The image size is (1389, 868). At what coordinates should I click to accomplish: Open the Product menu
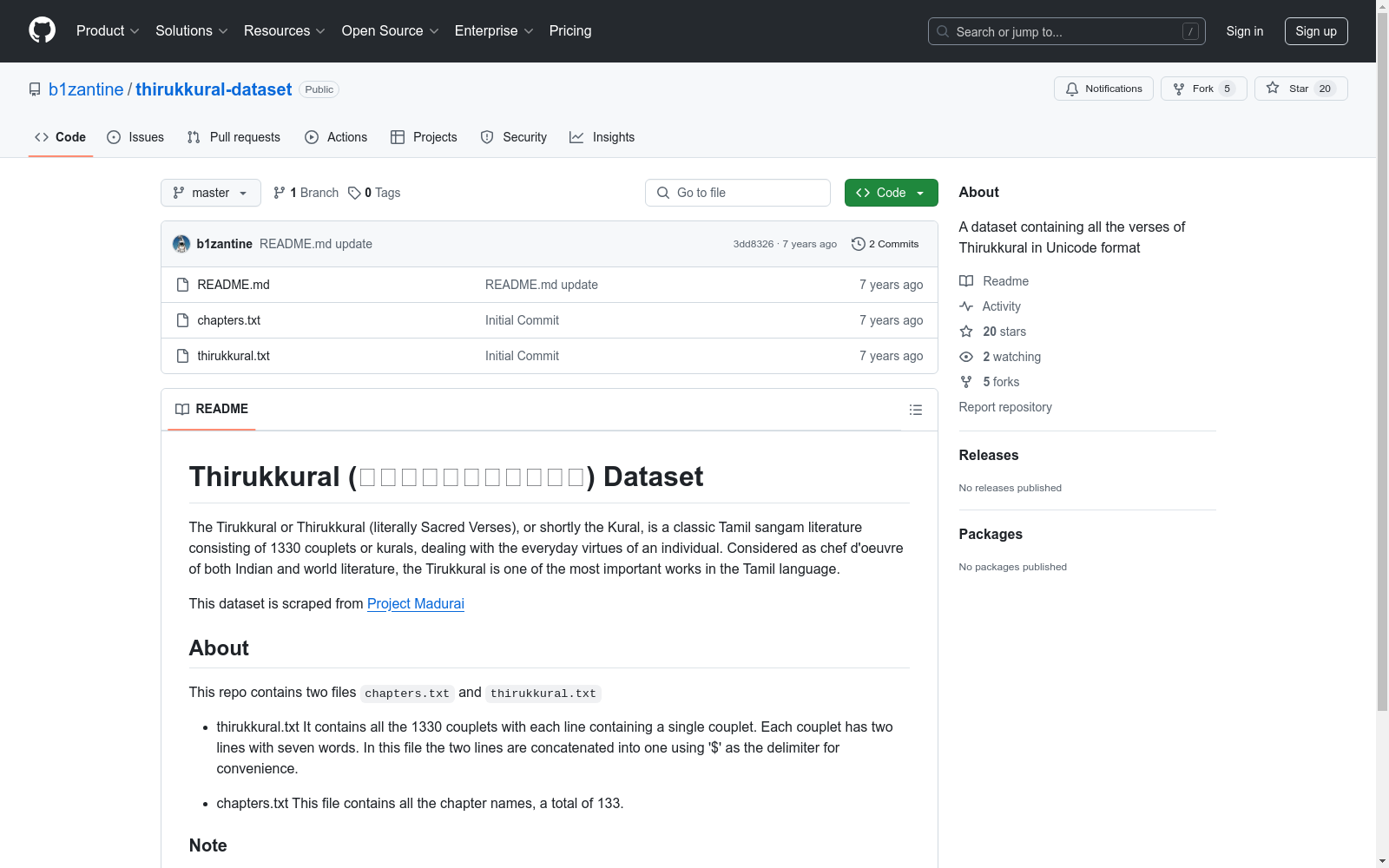click(108, 30)
